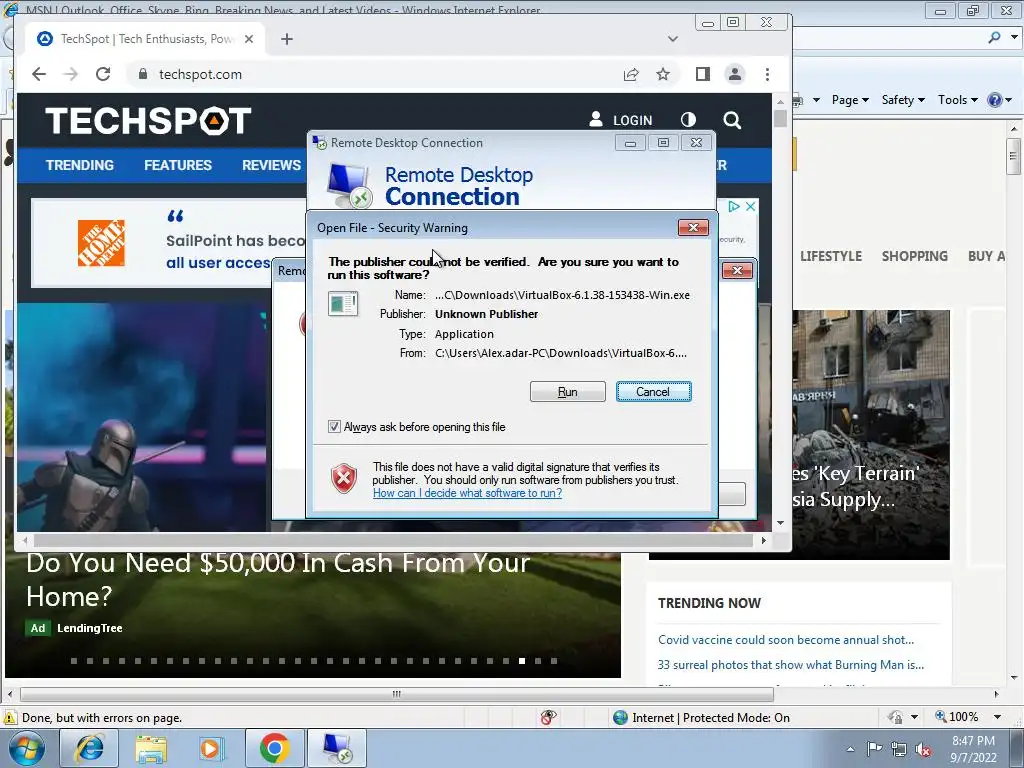
Task: Uncheck Always ask before opening this file
Action: click(x=334, y=426)
